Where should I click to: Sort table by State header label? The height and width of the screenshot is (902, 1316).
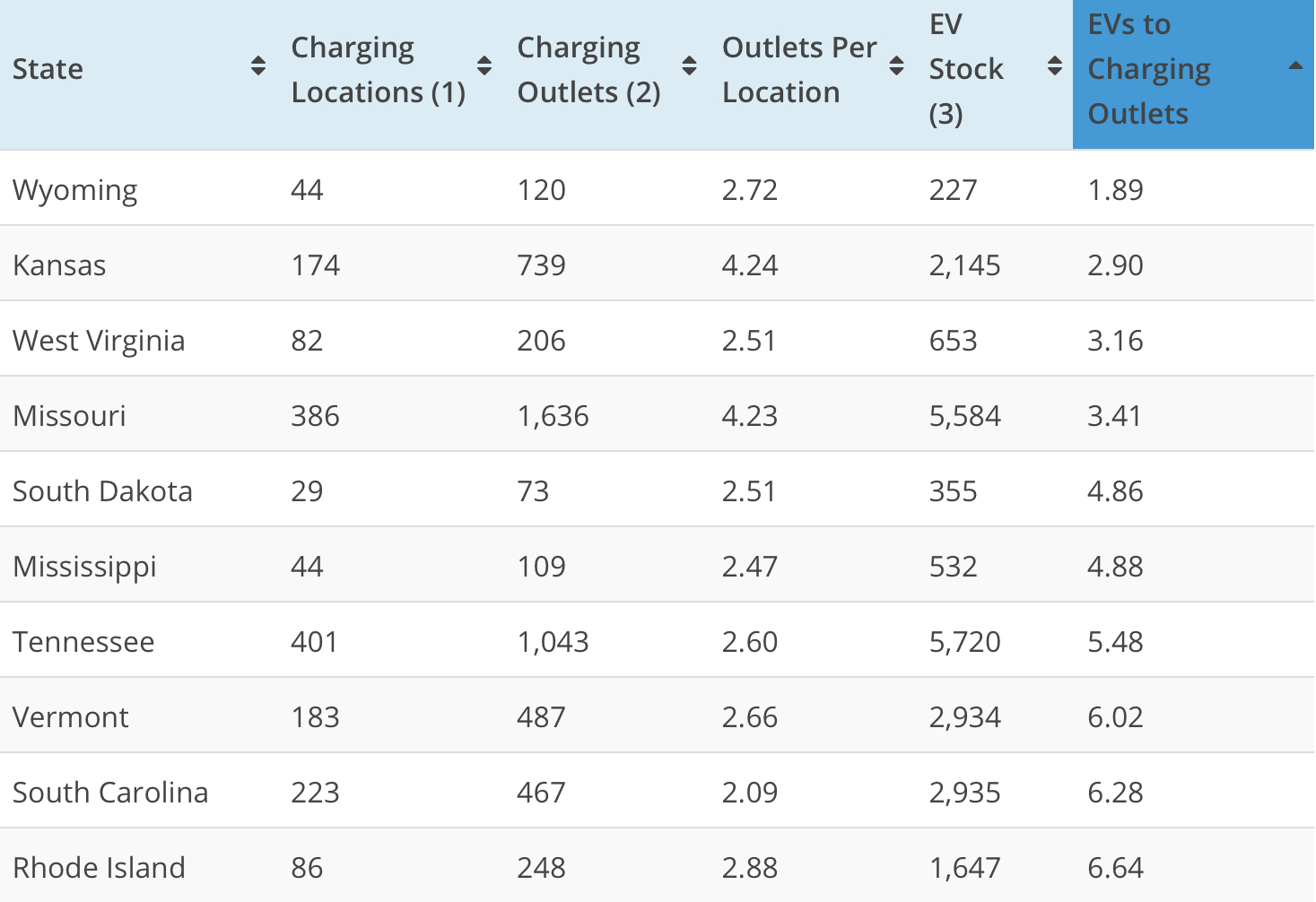click(x=48, y=69)
